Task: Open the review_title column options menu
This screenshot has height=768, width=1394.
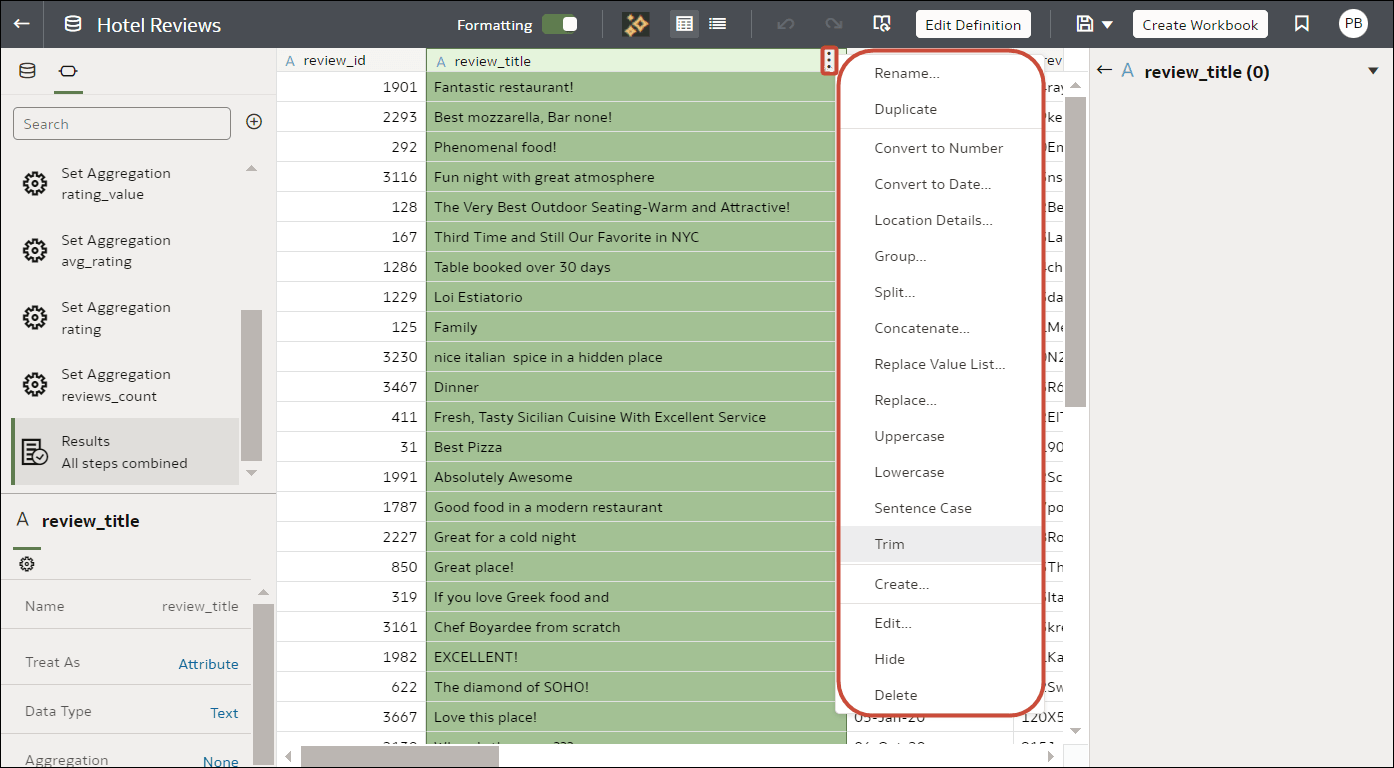Action: tap(829, 60)
